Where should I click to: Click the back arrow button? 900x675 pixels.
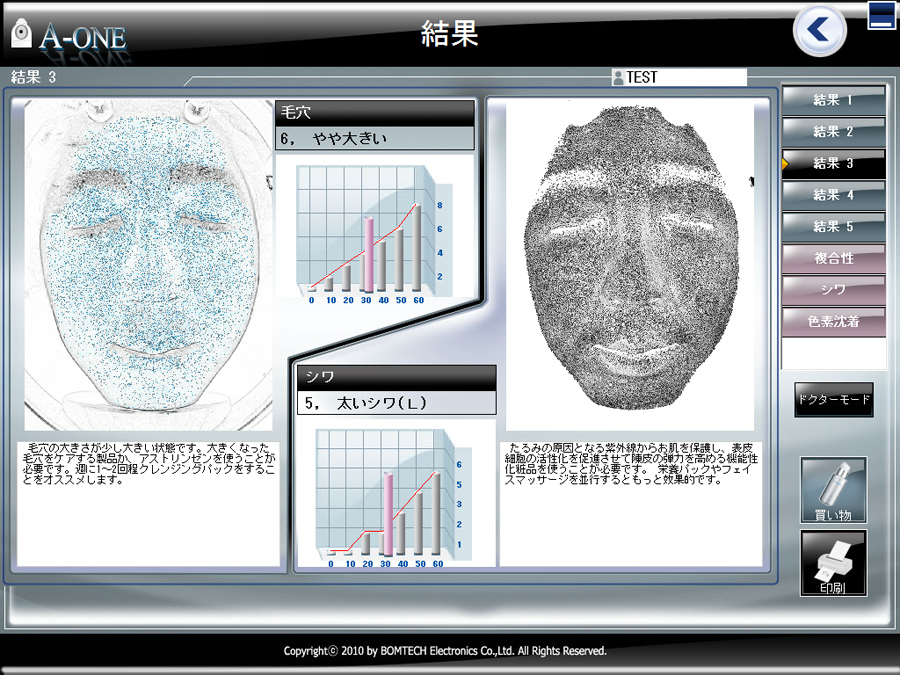coord(820,31)
